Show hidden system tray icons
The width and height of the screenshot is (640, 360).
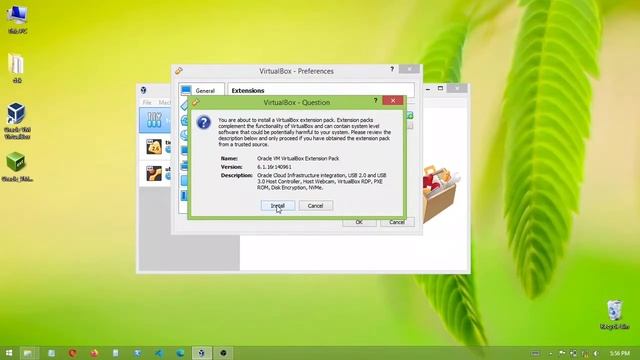(x=551, y=353)
